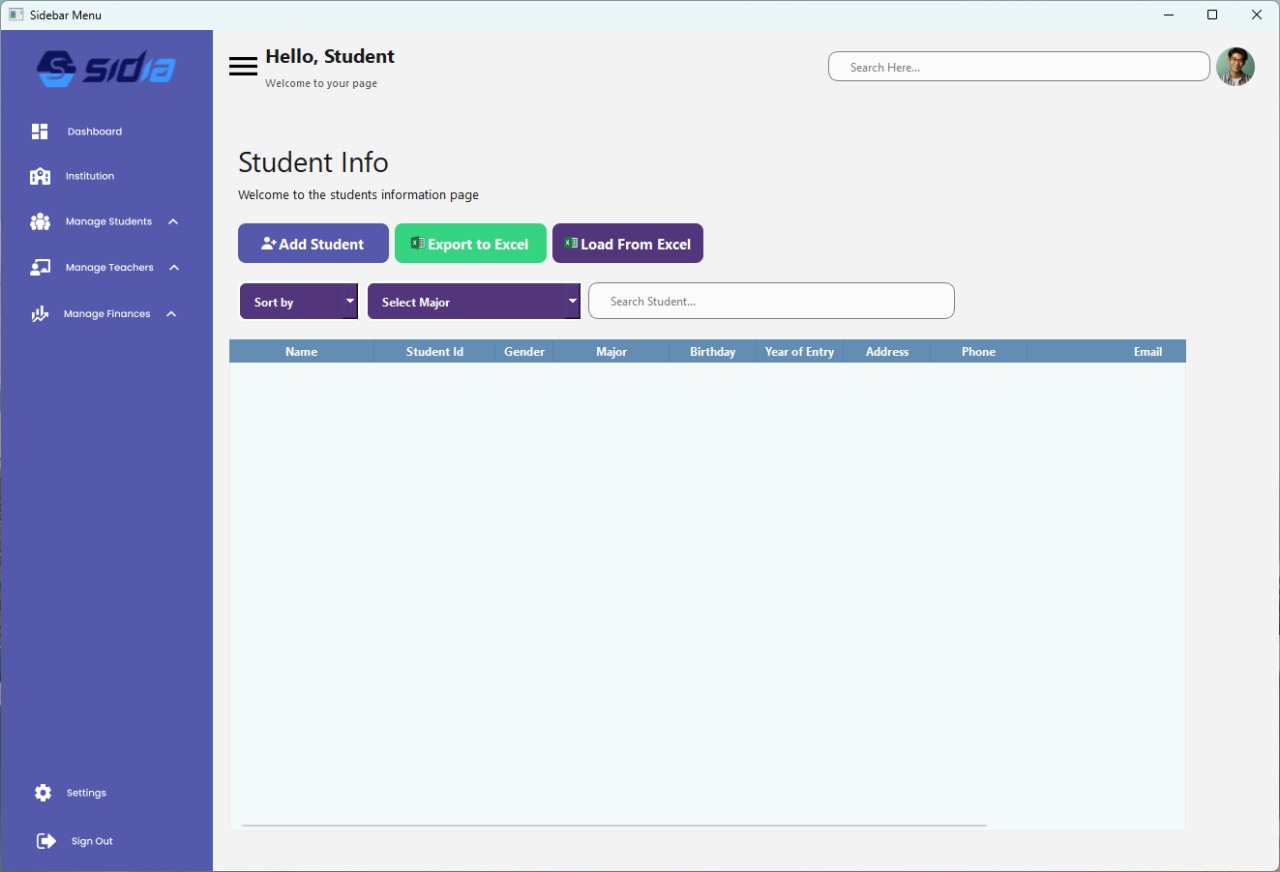
Task: Click the Sign Out arrow icon
Action: point(46,841)
